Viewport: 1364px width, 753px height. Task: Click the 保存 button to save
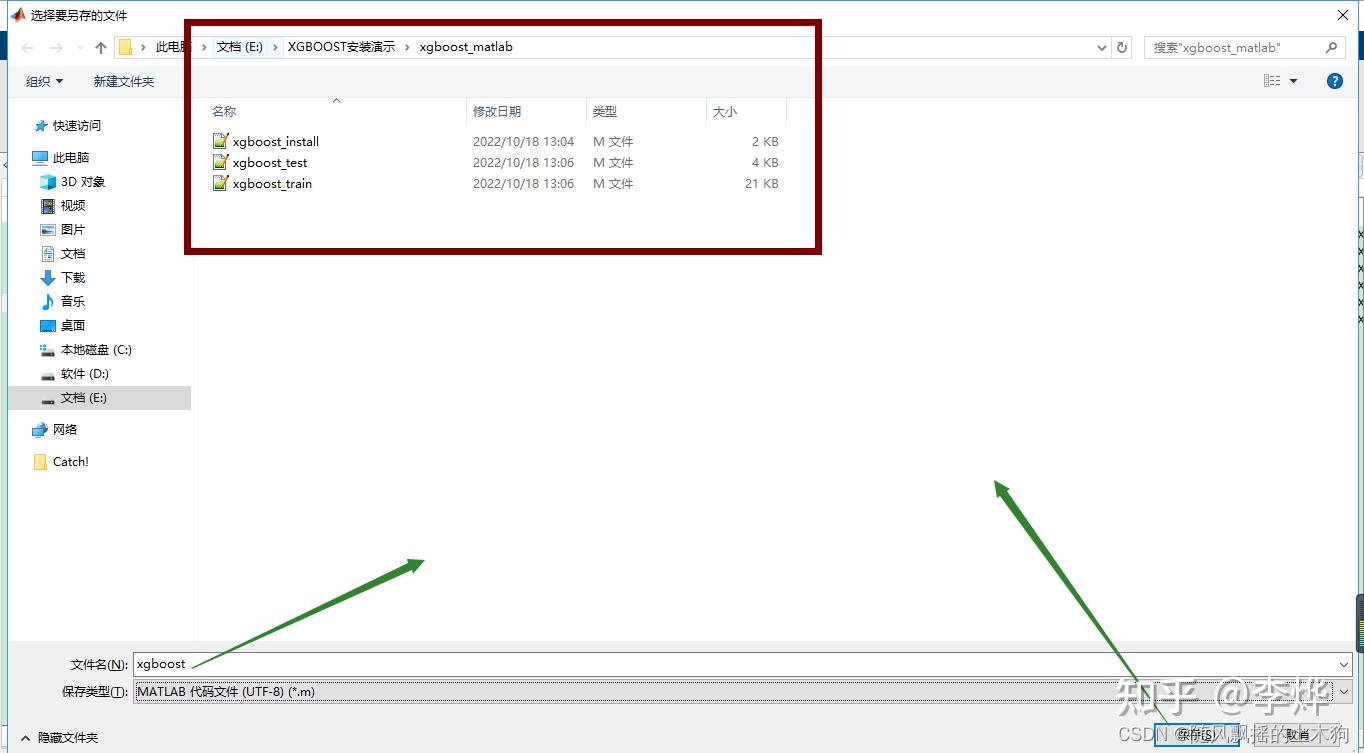coord(1196,733)
